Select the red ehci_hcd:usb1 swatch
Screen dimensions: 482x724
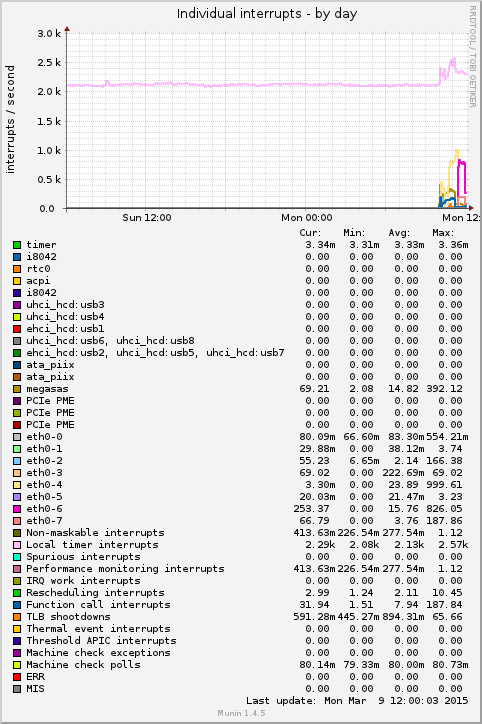click(x=17, y=329)
